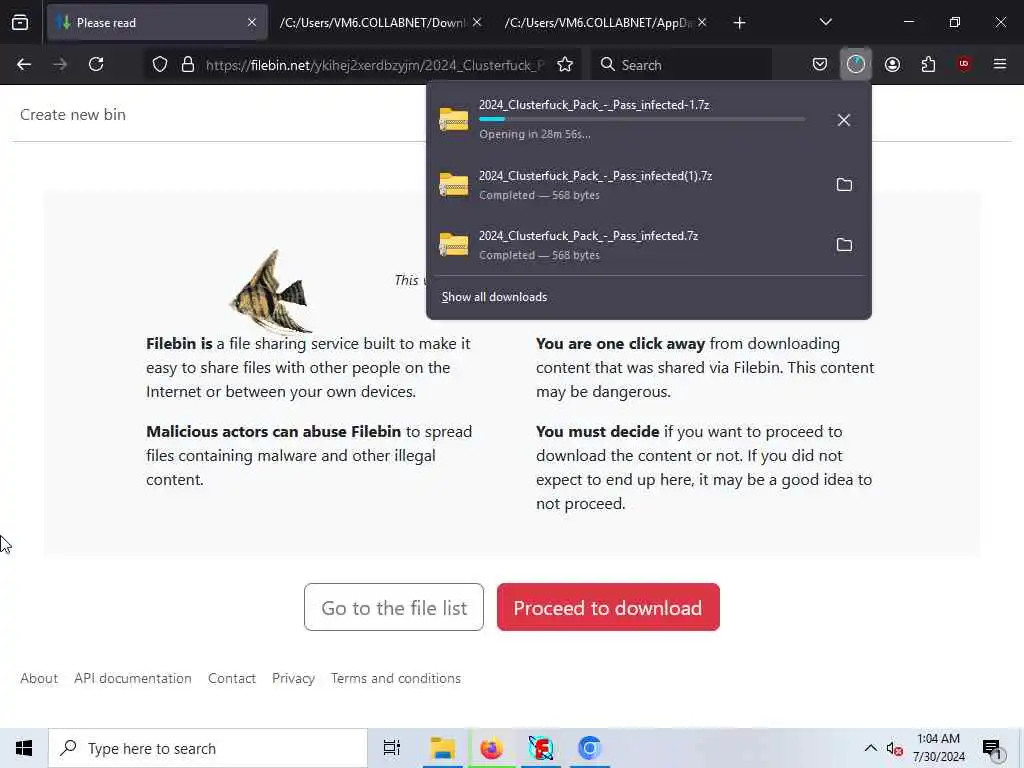Open Save to Pocket icon
The image size is (1024, 768).
[x=820, y=65]
